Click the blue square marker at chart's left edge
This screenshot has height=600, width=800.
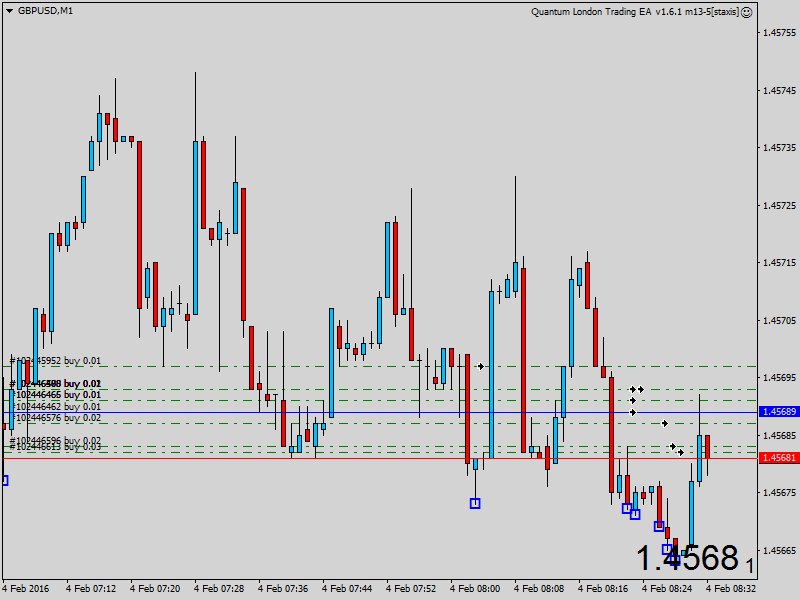5,480
